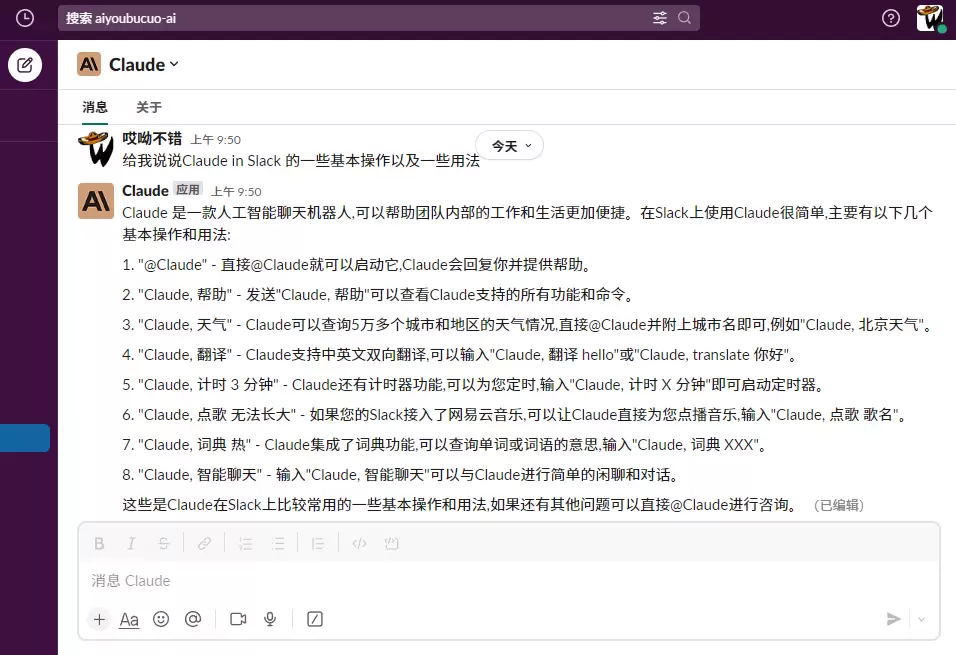
Task: Click list item 8 about 智能聊天
Action: click(x=401, y=475)
